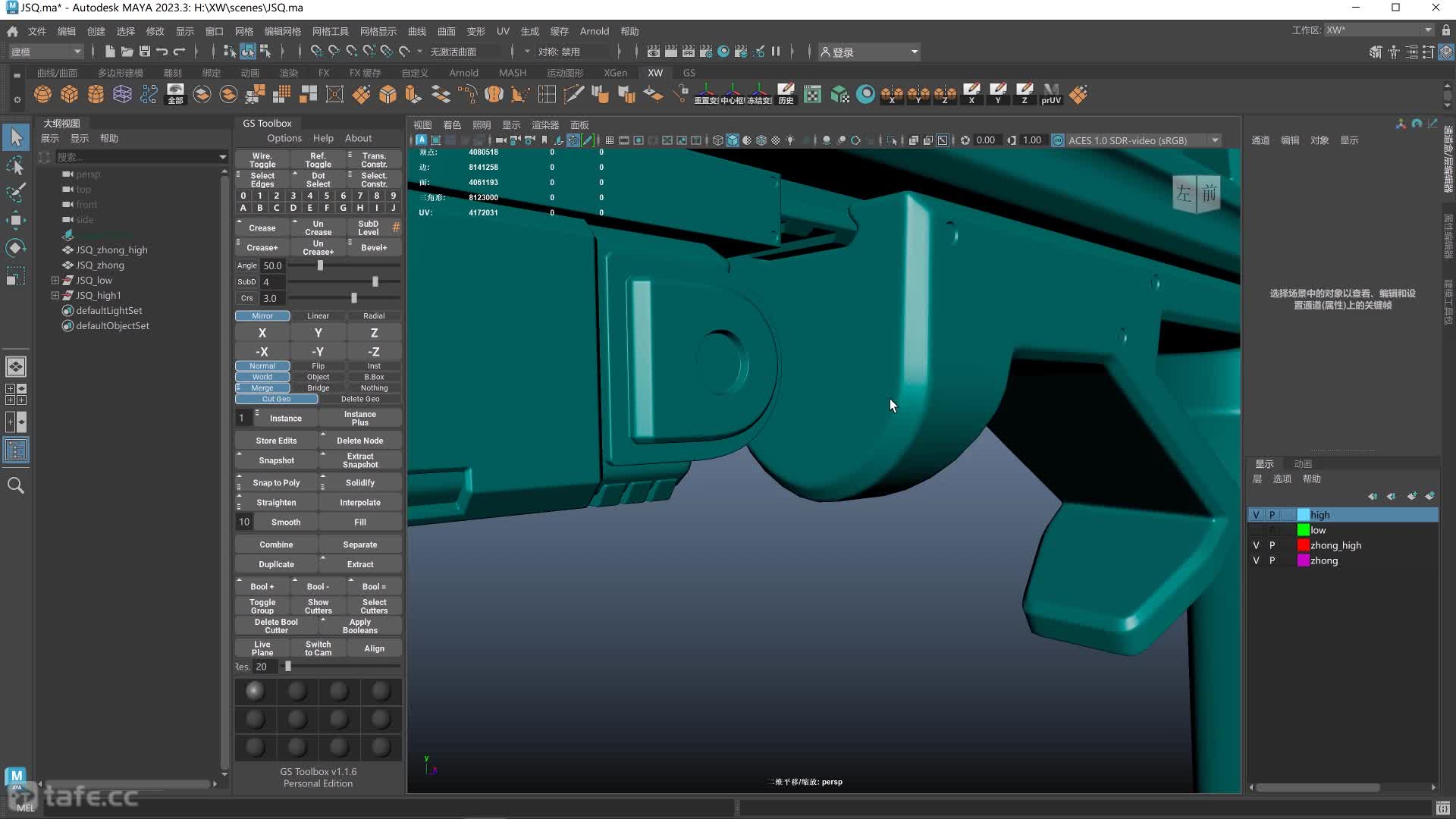Adjust the Angle slider in GS Toolbox
The width and height of the screenshot is (1456, 819).
pyautogui.click(x=320, y=265)
